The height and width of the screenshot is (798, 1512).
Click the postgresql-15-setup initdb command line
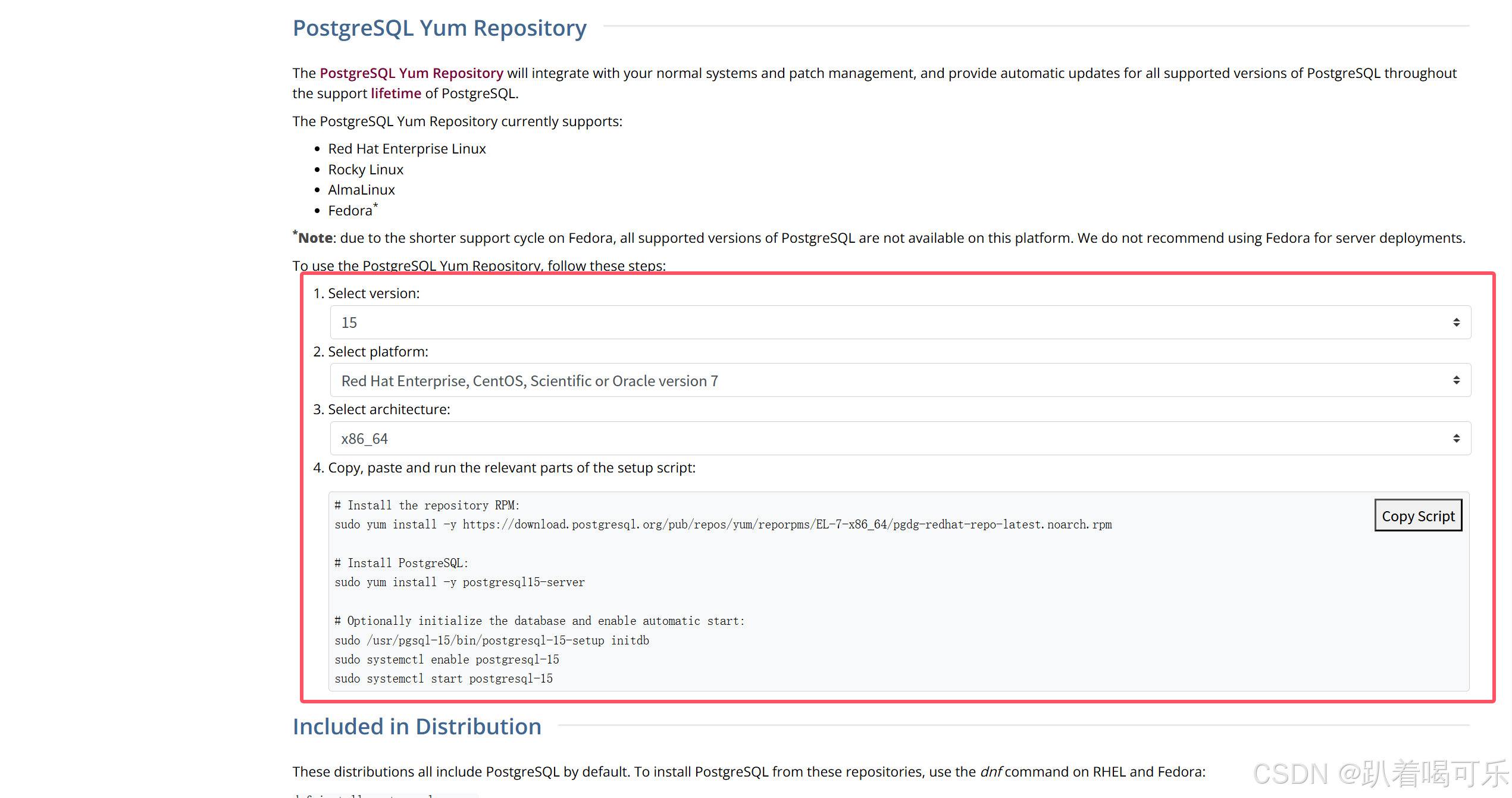[x=492, y=640]
